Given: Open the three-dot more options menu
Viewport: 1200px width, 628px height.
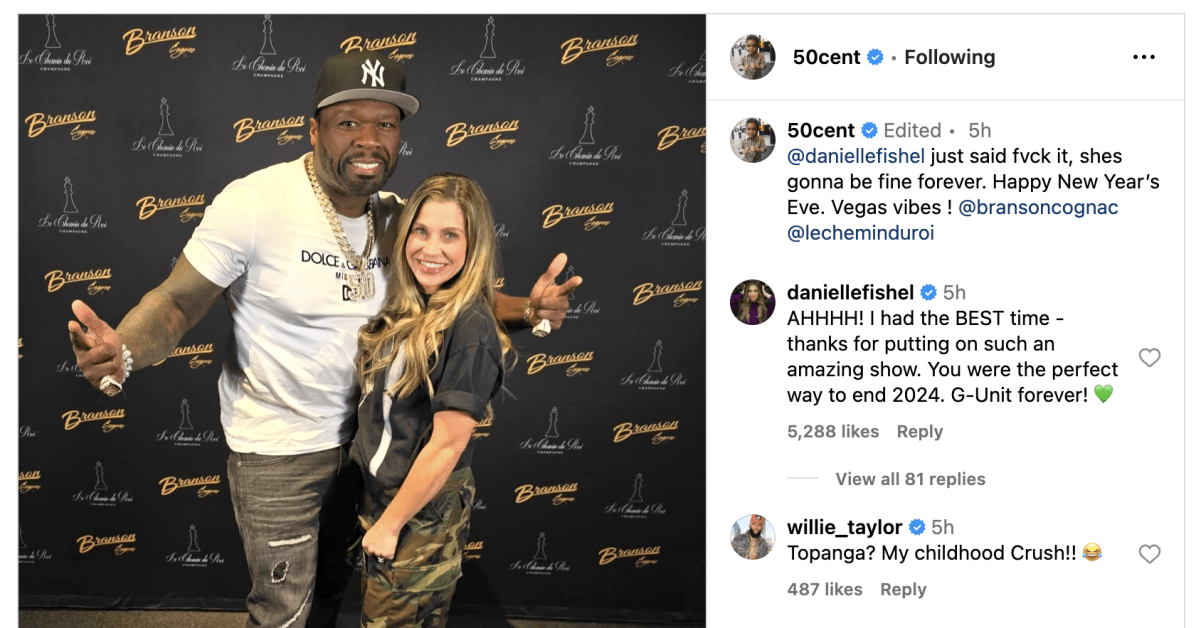Looking at the screenshot, I should tap(1144, 57).
